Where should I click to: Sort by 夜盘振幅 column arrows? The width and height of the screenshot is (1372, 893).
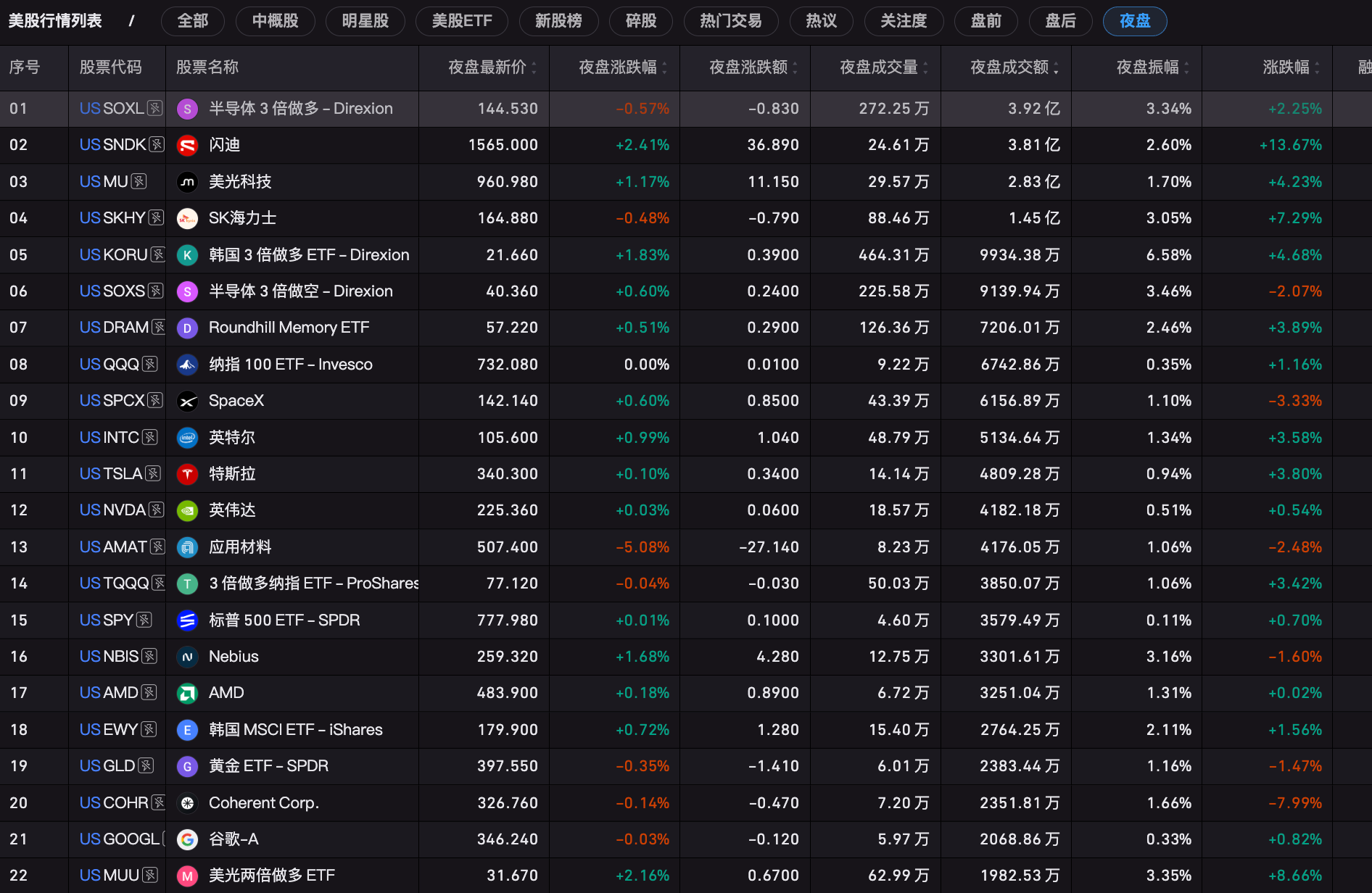1186,68
